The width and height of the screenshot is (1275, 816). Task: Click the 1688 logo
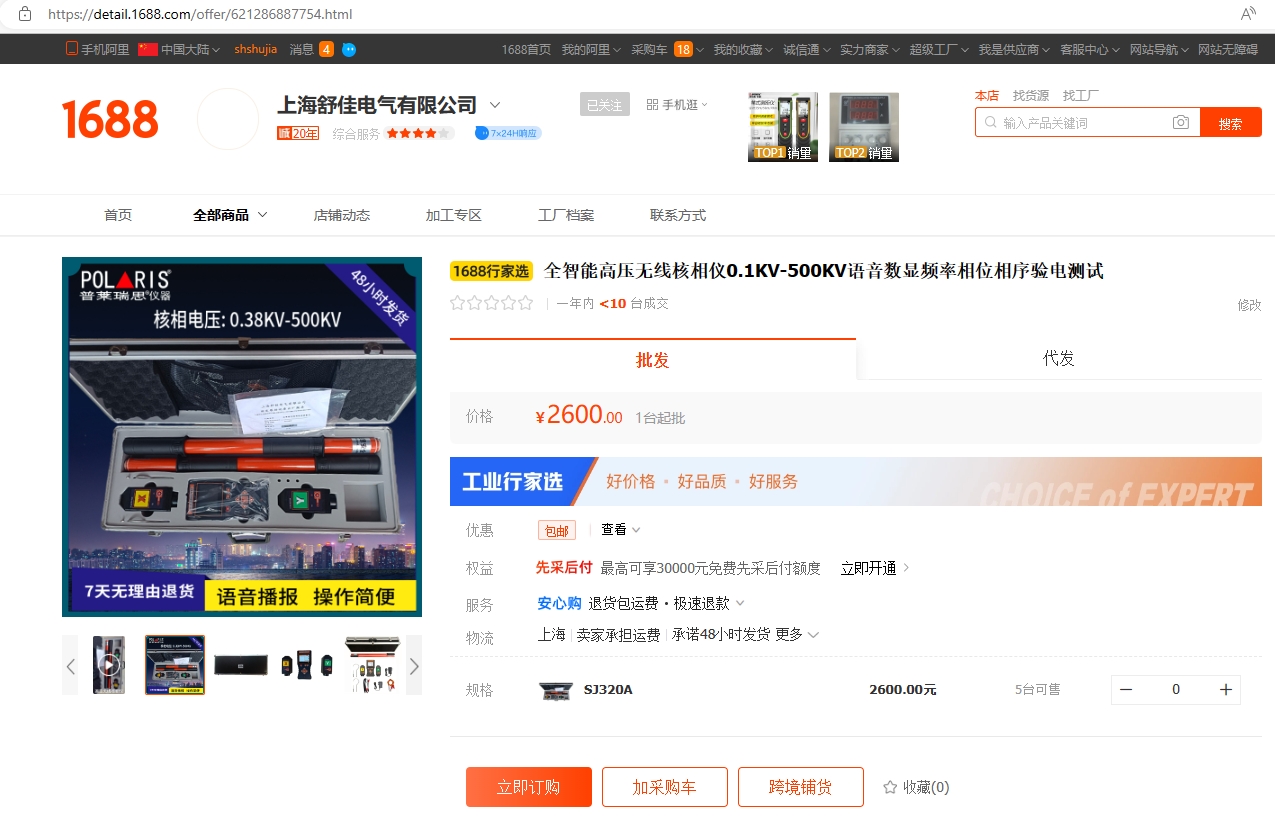point(108,118)
